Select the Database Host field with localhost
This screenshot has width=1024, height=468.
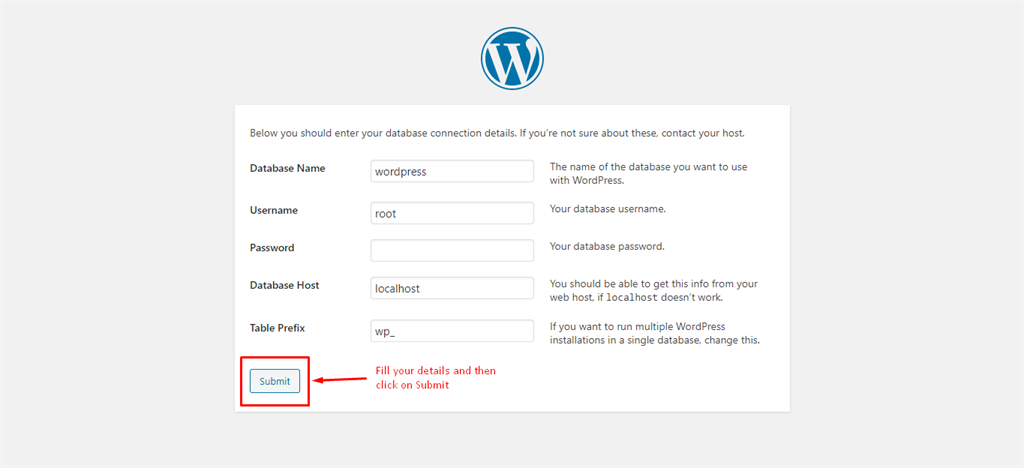(x=452, y=288)
